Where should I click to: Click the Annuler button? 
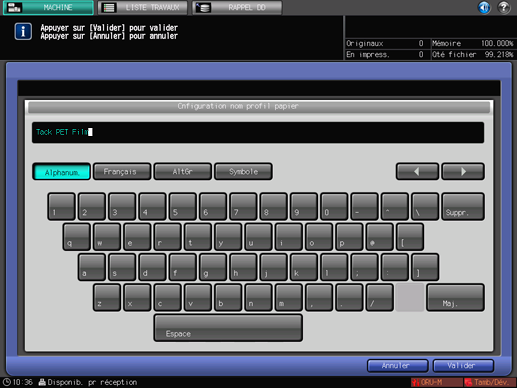398,366
